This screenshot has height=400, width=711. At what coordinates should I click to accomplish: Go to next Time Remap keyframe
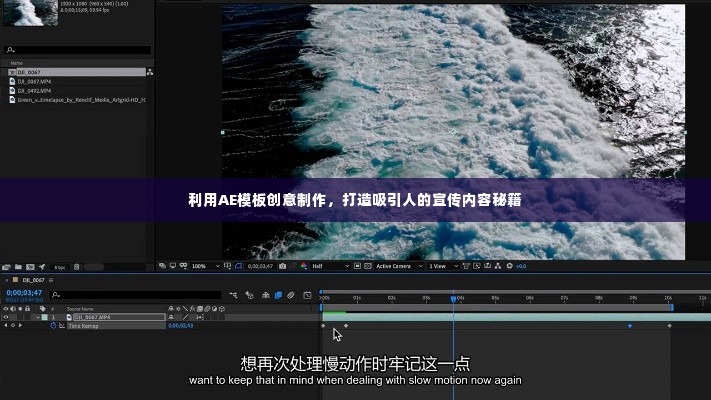pyautogui.click(x=20, y=325)
